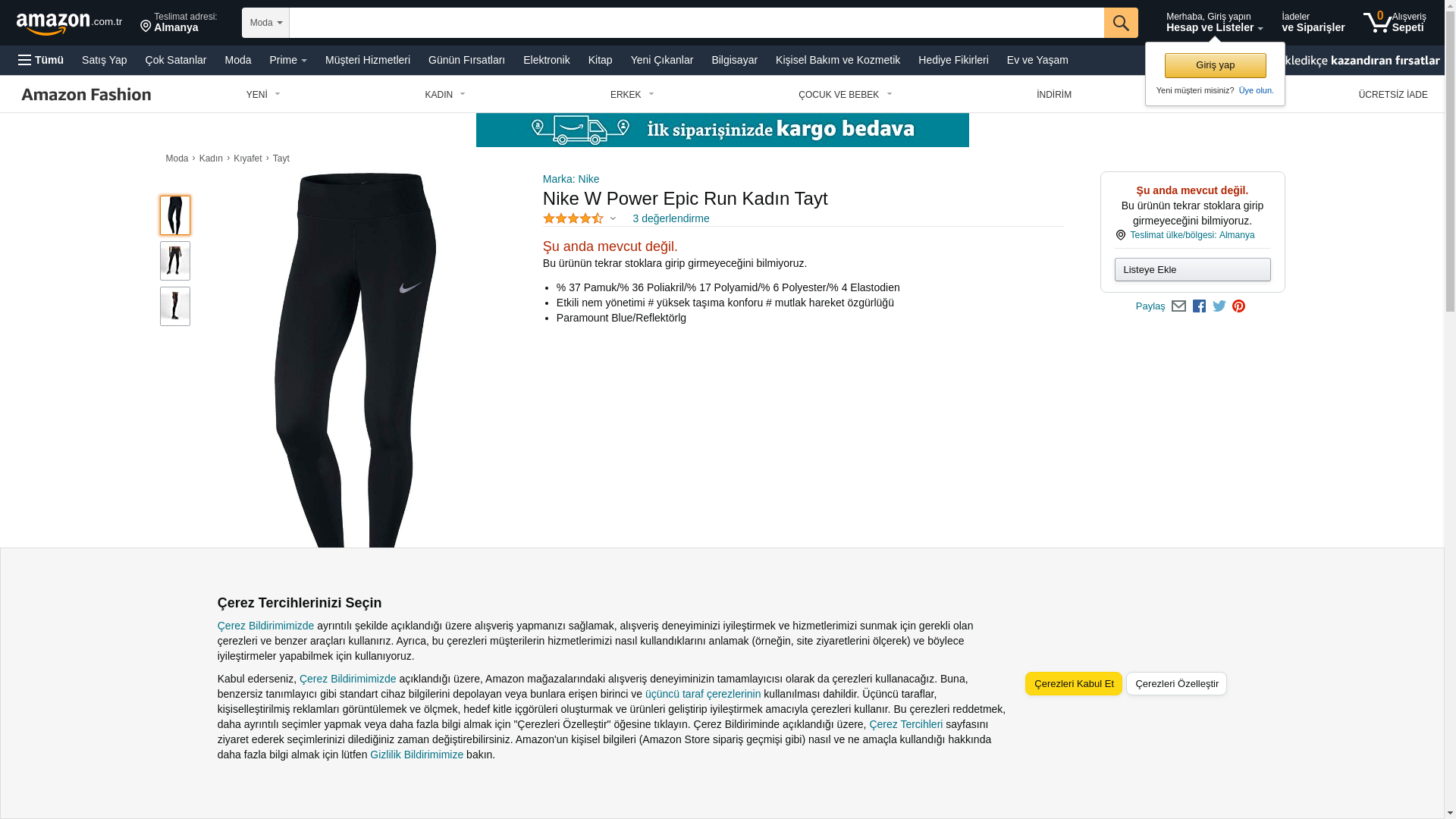Select the second product thumbnail image
Image resolution: width=1456 pixels, height=819 pixels.
pyautogui.click(x=175, y=261)
